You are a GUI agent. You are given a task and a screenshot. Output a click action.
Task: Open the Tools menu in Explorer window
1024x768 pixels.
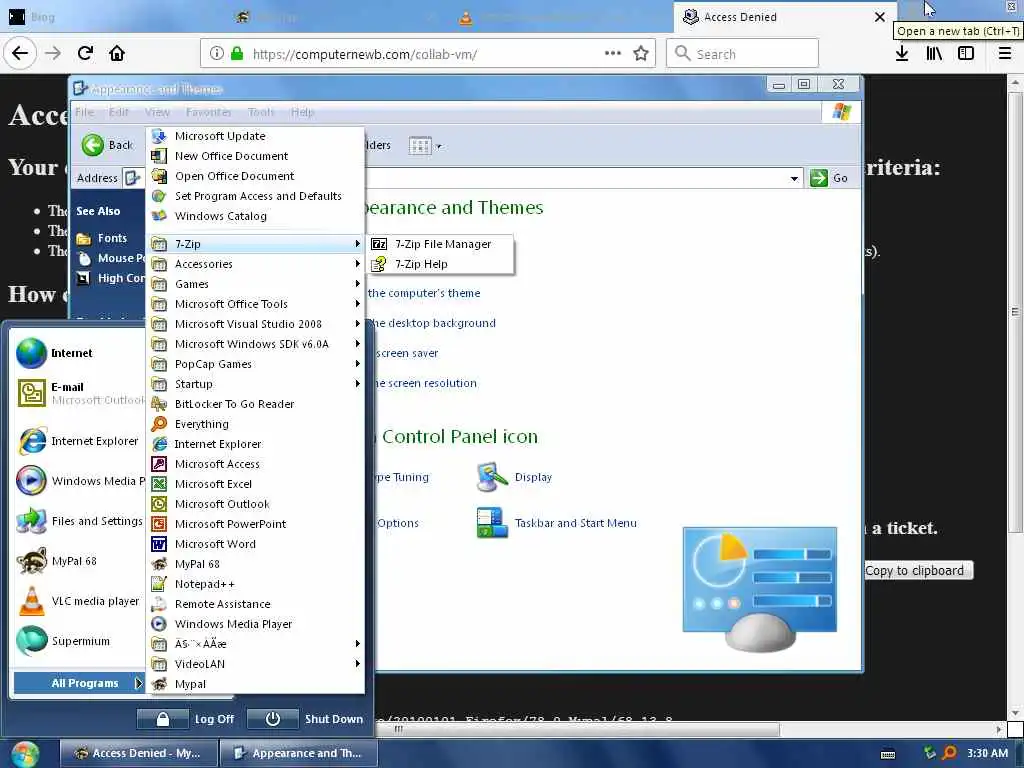pos(261,112)
